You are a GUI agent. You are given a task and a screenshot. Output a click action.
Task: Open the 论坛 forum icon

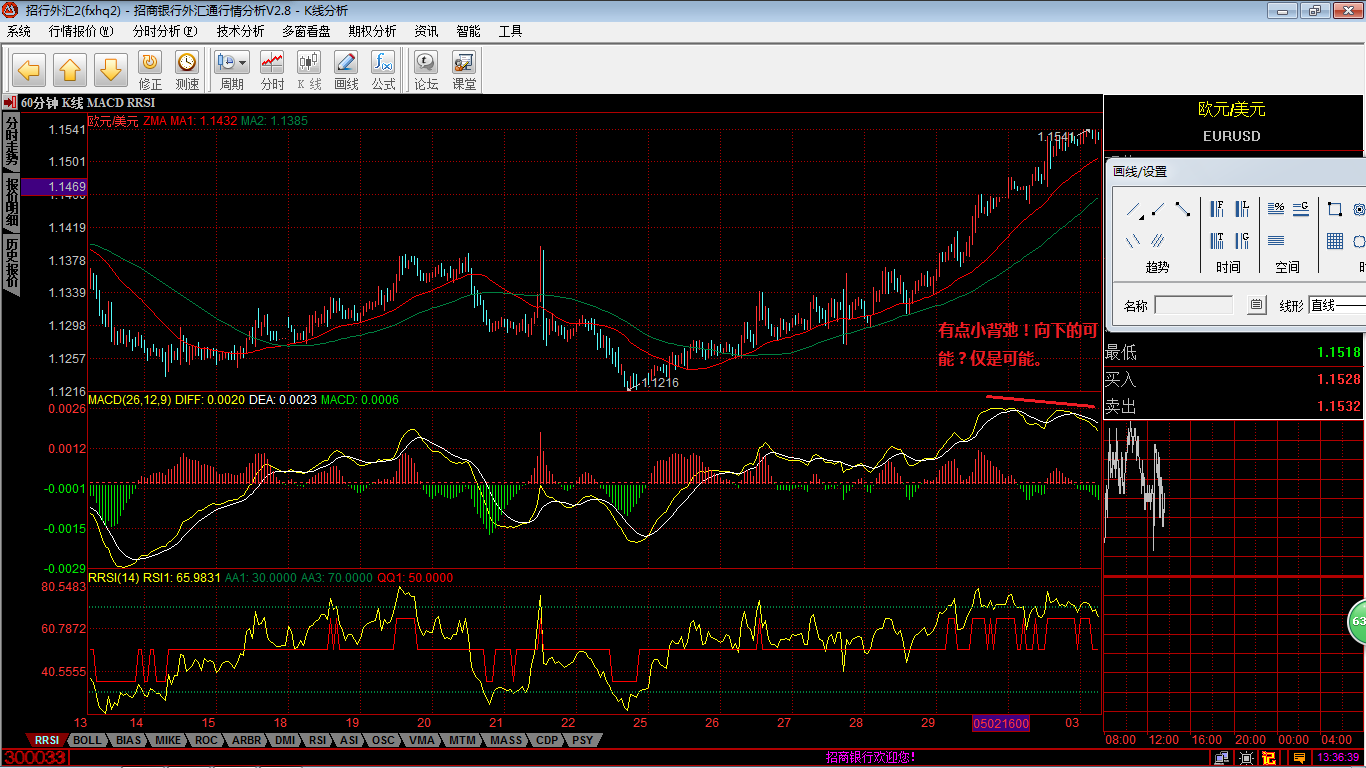click(x=426, y=71)
